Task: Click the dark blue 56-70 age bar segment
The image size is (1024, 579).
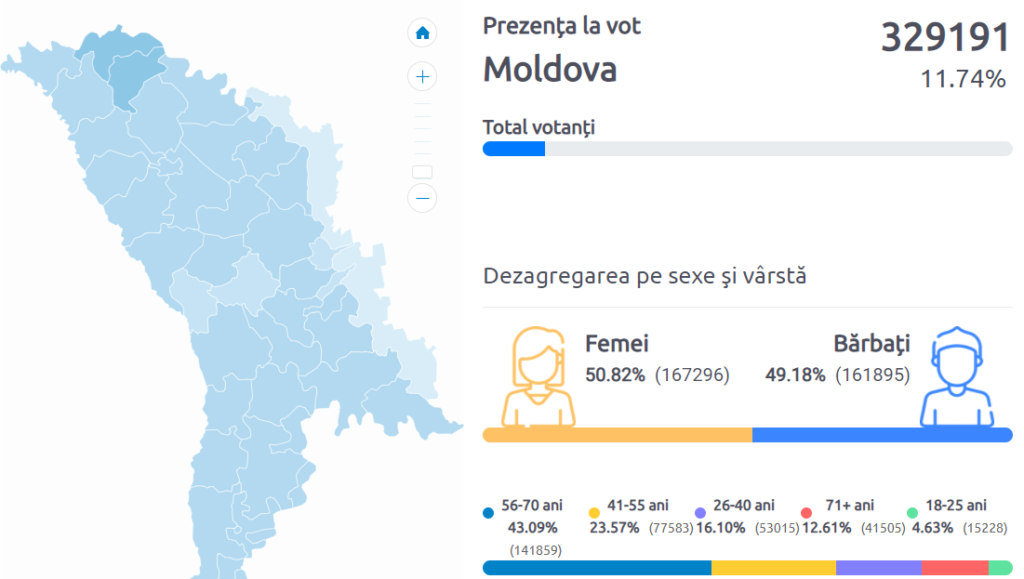Action: pyautogui.click(x=597, y=568)
